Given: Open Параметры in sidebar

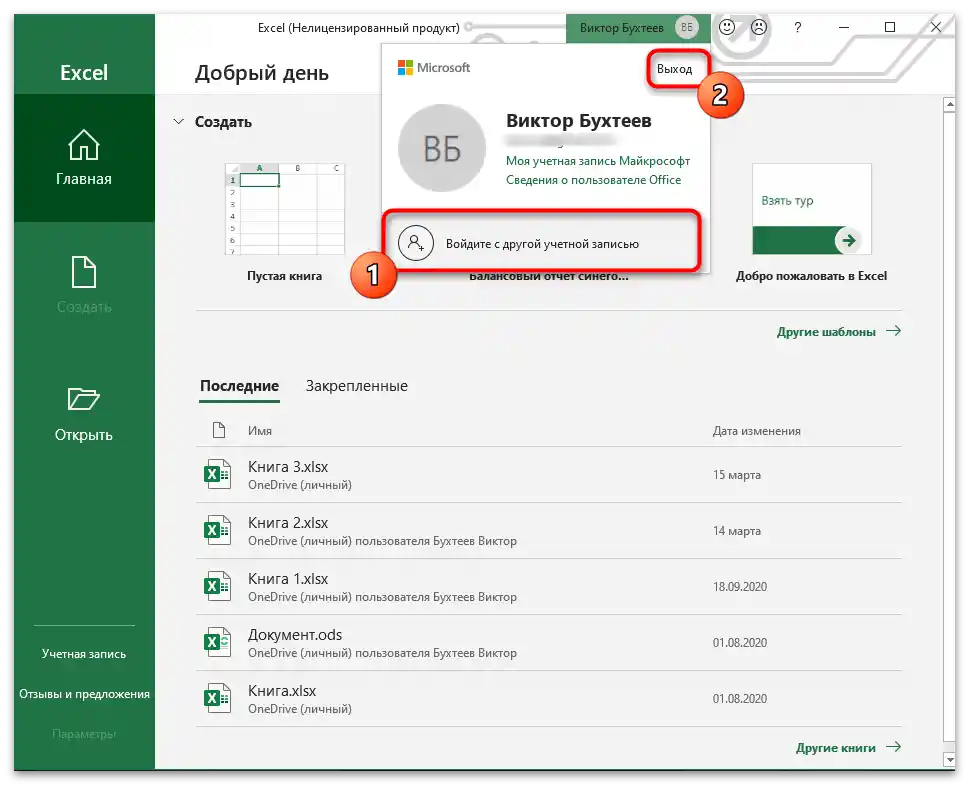Looking at the screenshot, I should pos(83,734).
